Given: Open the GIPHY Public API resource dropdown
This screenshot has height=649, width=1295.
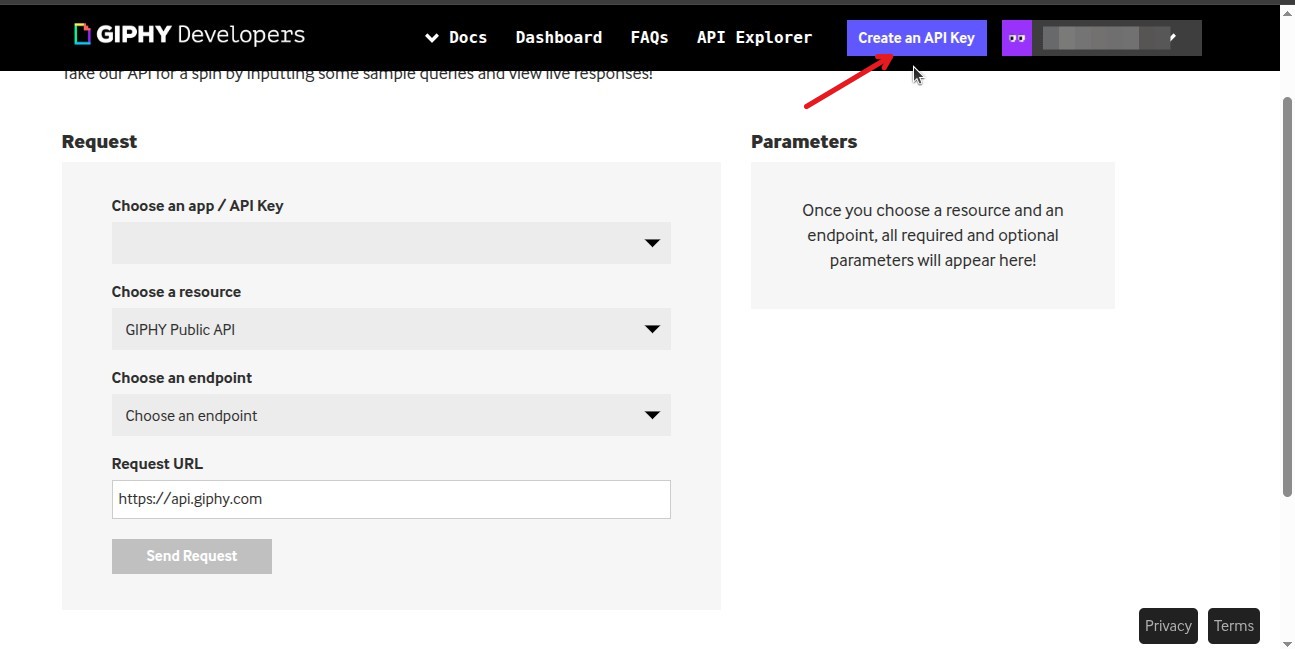Looking at the screenshot, I should point(390,329).
